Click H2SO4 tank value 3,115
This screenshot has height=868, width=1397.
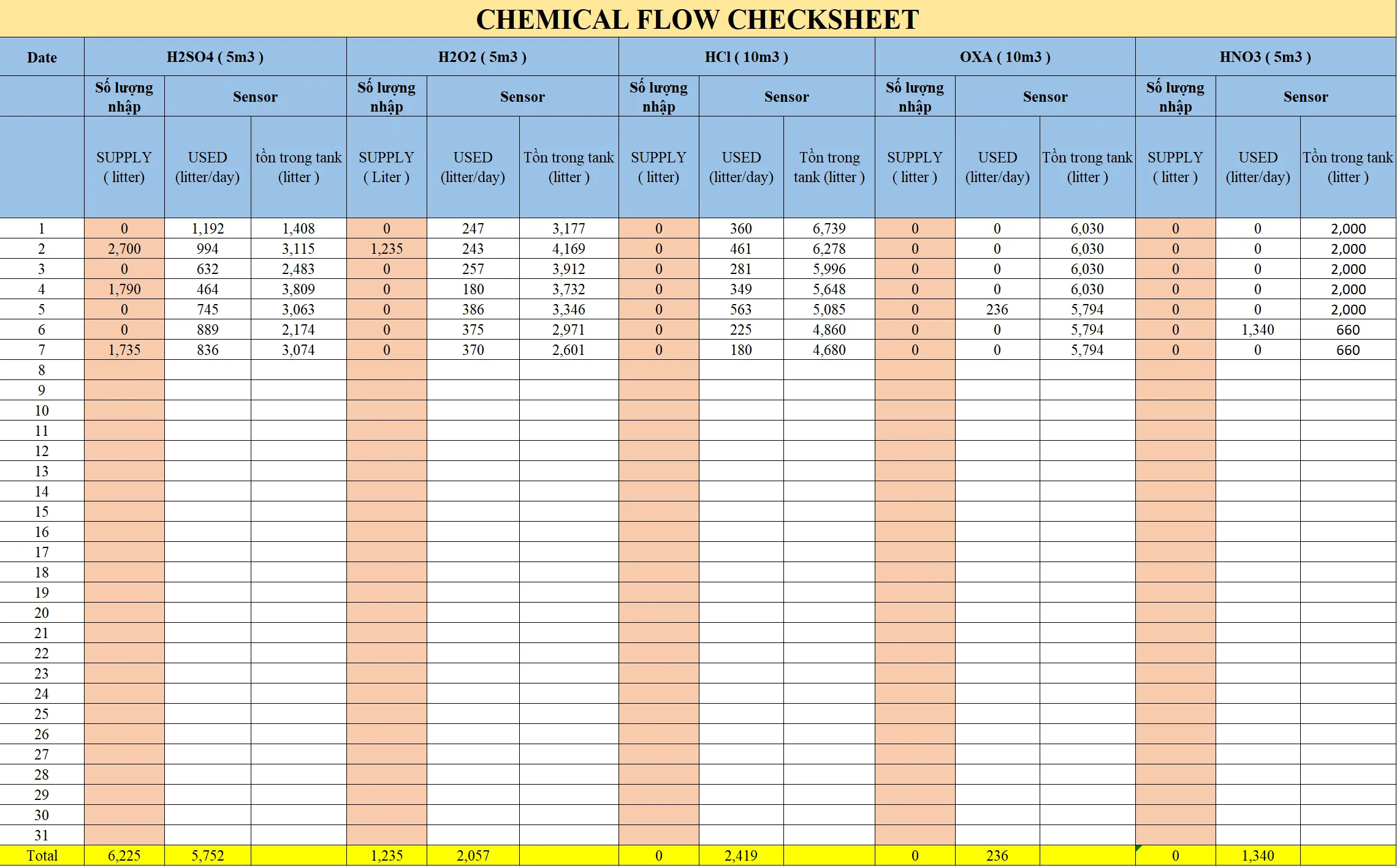[x=299, y=249]
